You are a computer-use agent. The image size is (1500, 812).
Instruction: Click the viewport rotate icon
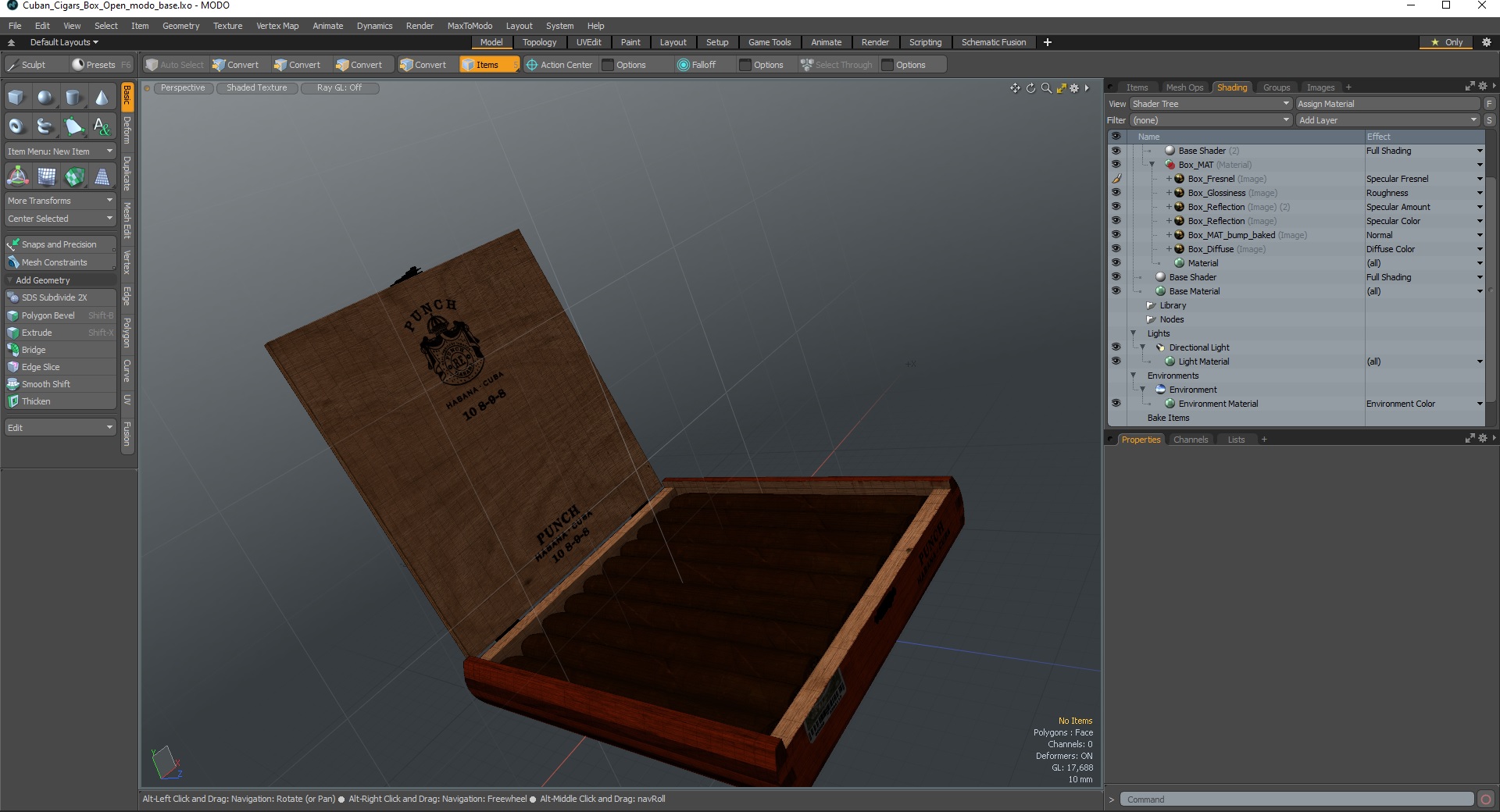1030,88
